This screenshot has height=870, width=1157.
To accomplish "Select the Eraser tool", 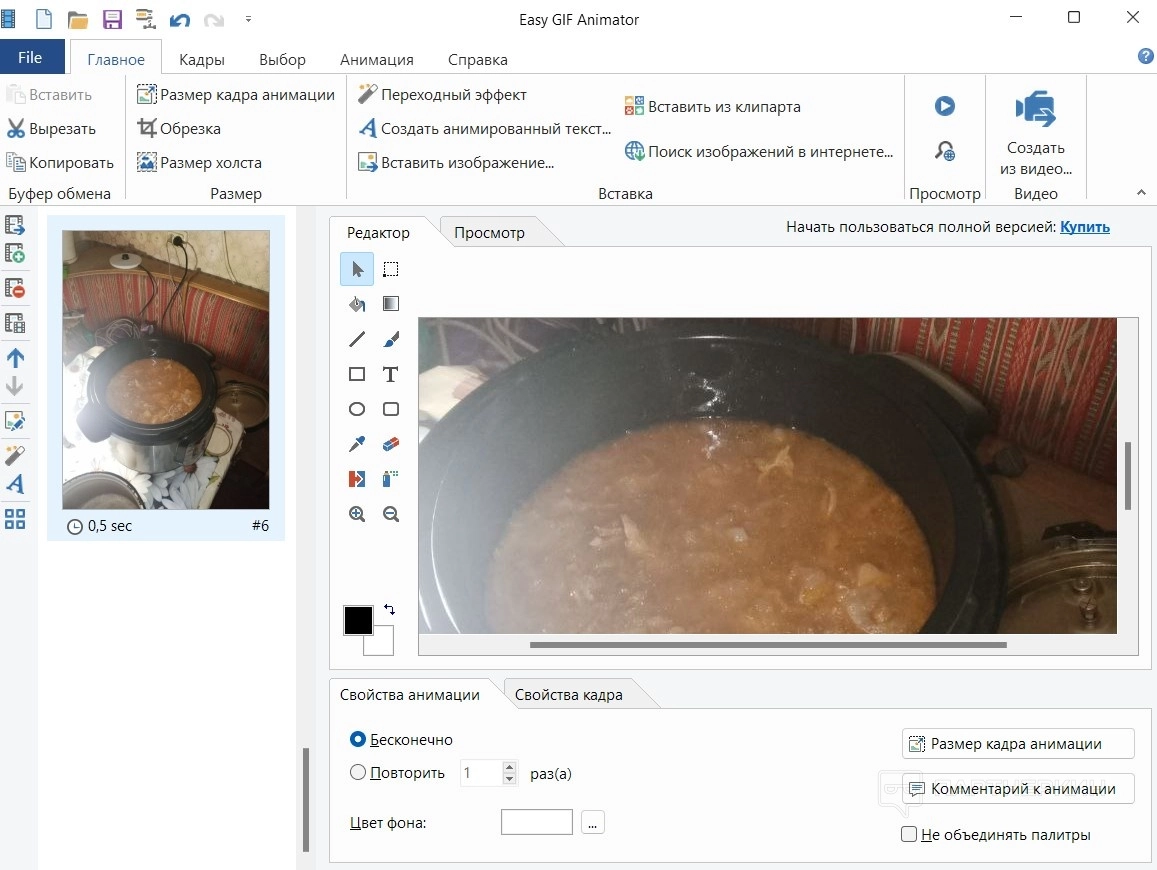I will [390, 444].
